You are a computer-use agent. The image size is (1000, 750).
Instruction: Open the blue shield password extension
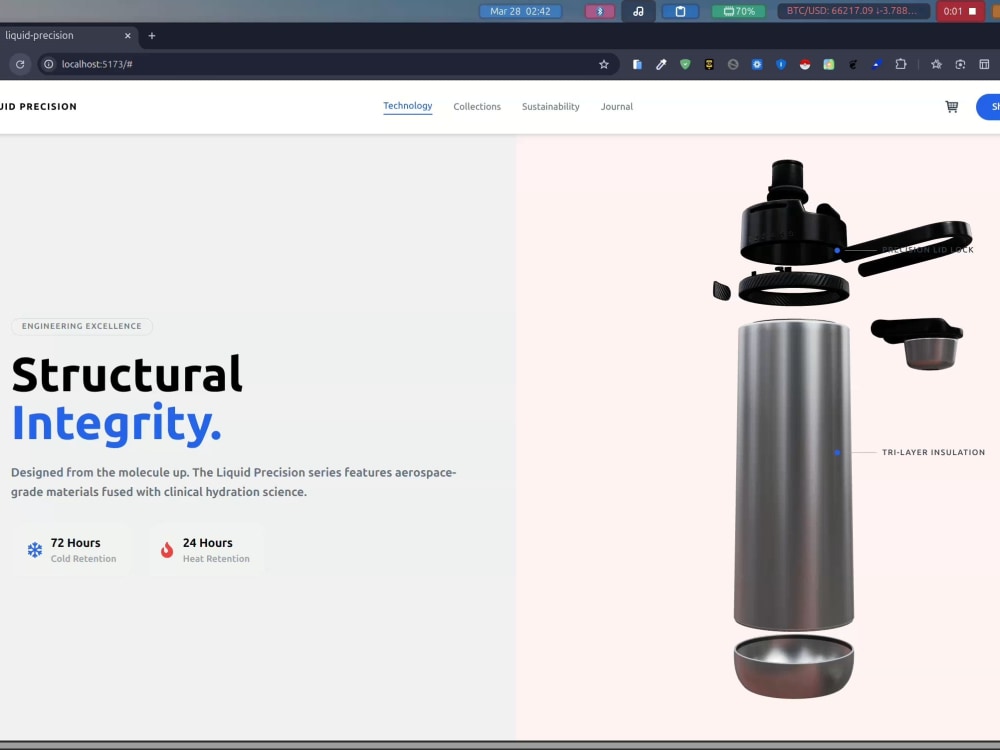coord(781,64)
